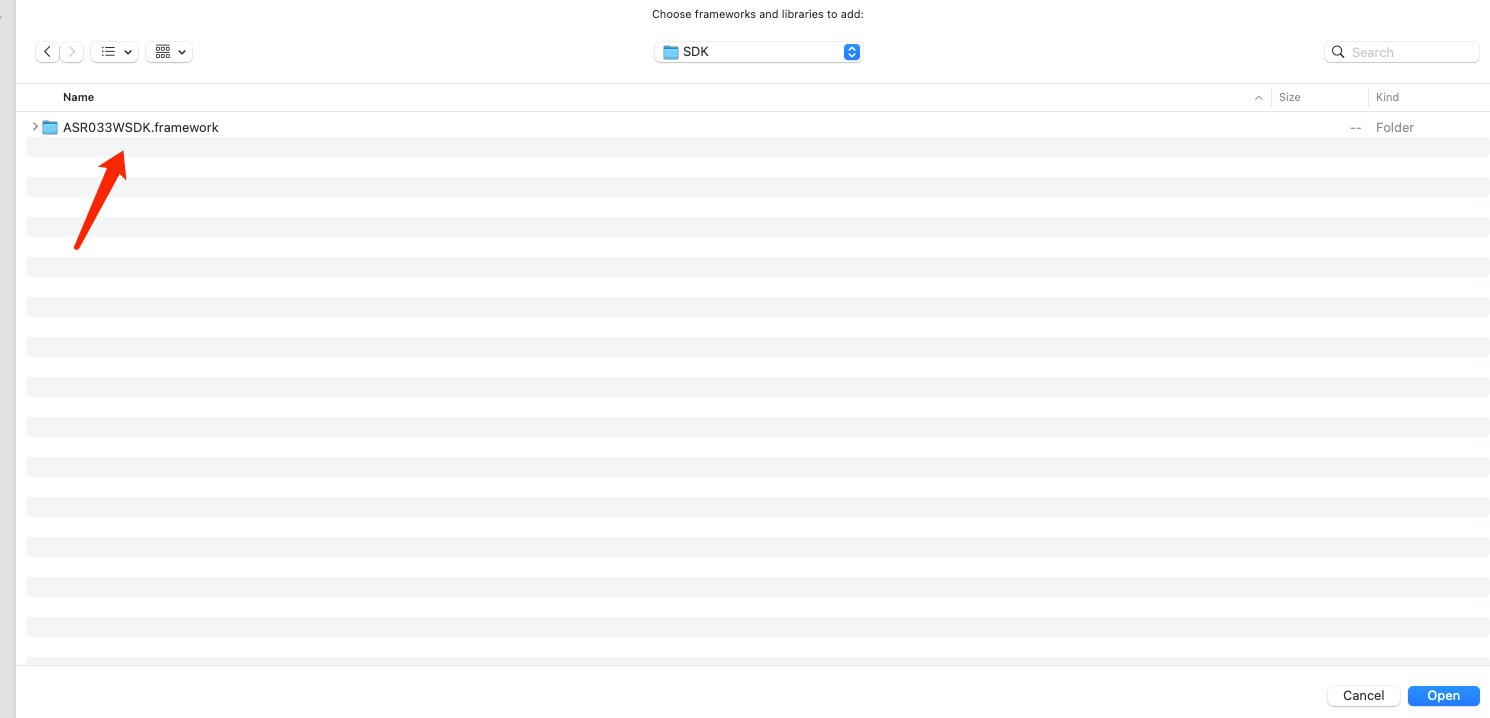Select the list view icon
Image resolution: width=1490 pixels, height=718 pixels.
[108, 52]
